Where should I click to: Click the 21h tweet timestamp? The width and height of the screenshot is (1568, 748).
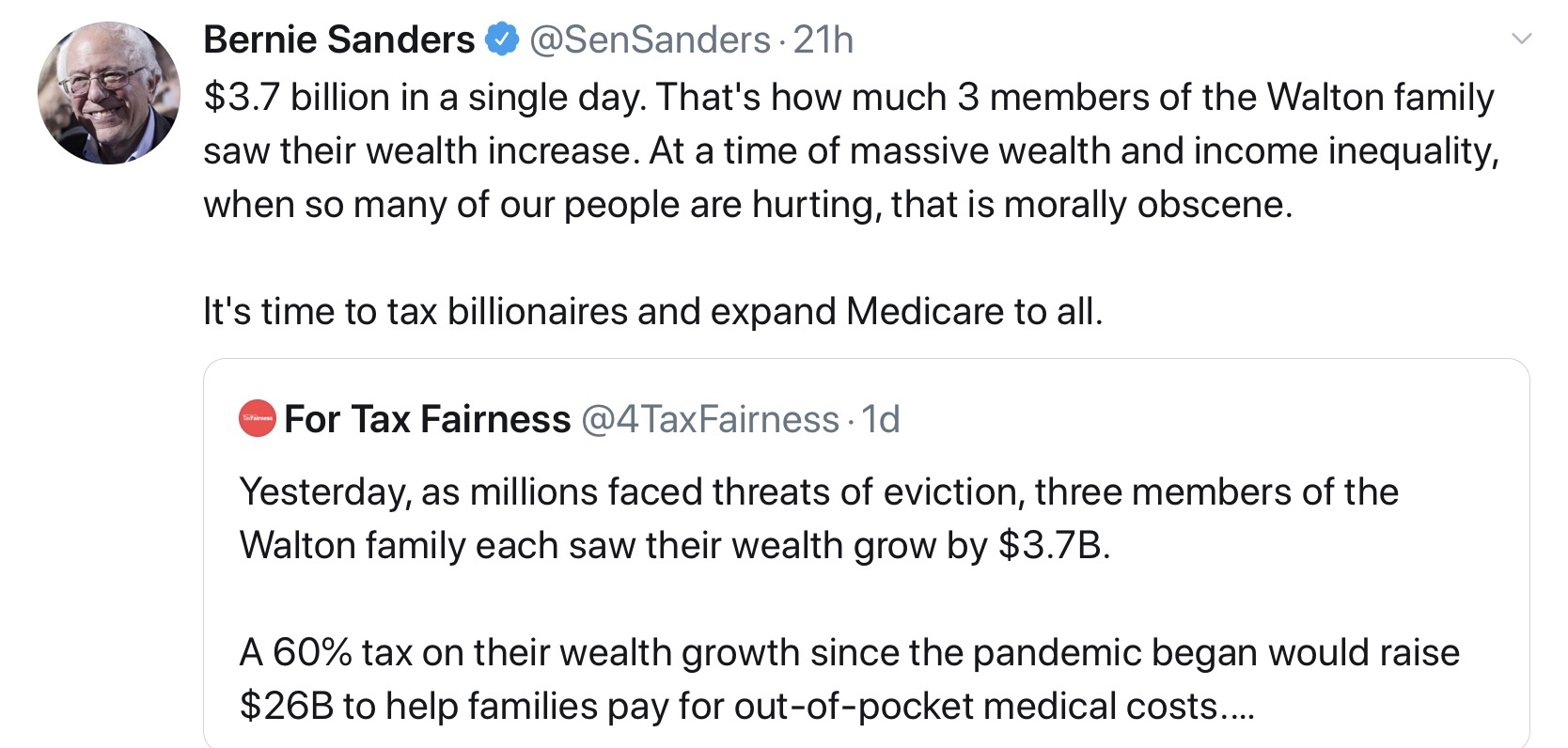(x=823, y=39)
